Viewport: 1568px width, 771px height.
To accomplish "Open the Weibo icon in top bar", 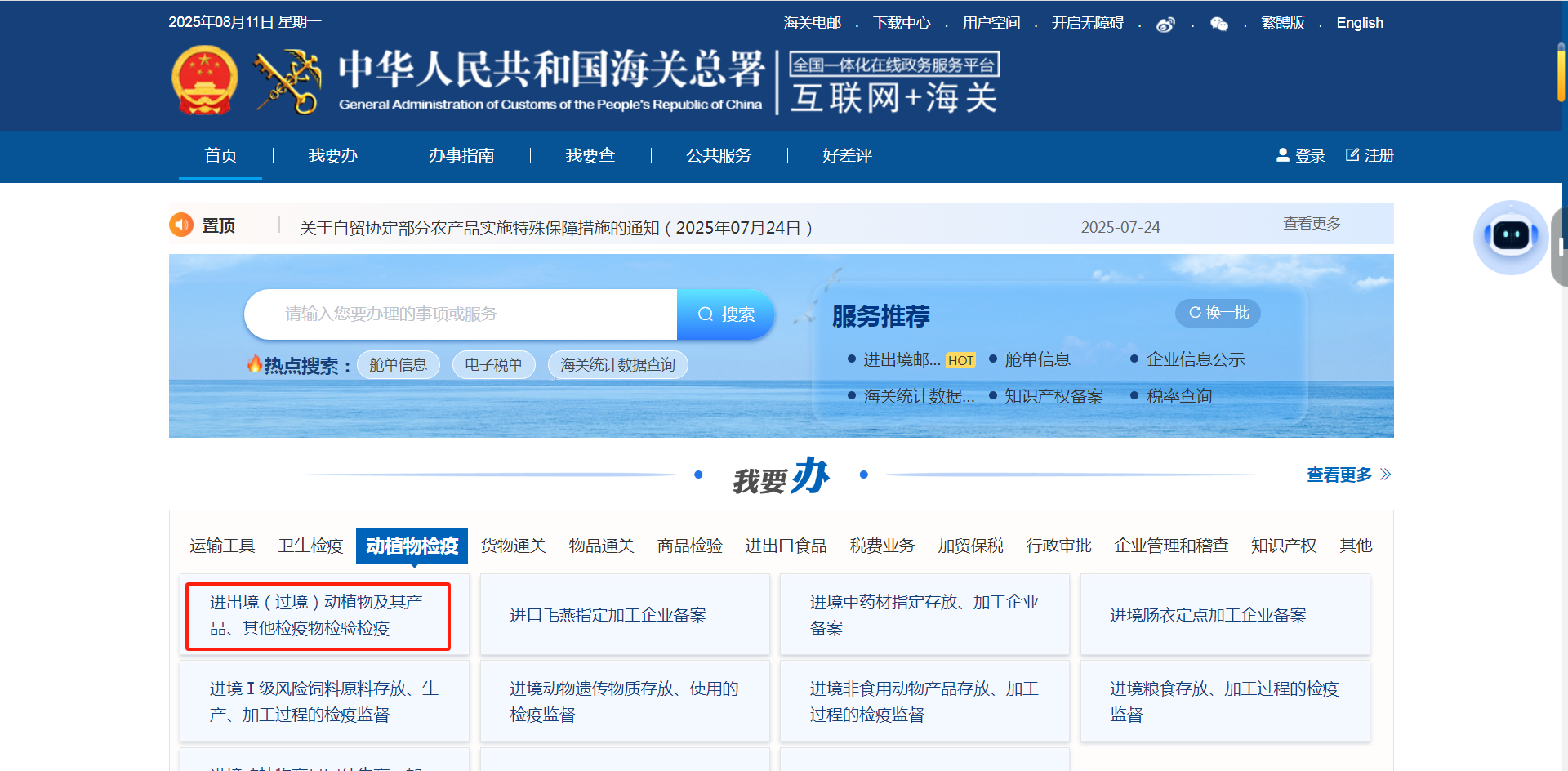I will [1165, 24].
